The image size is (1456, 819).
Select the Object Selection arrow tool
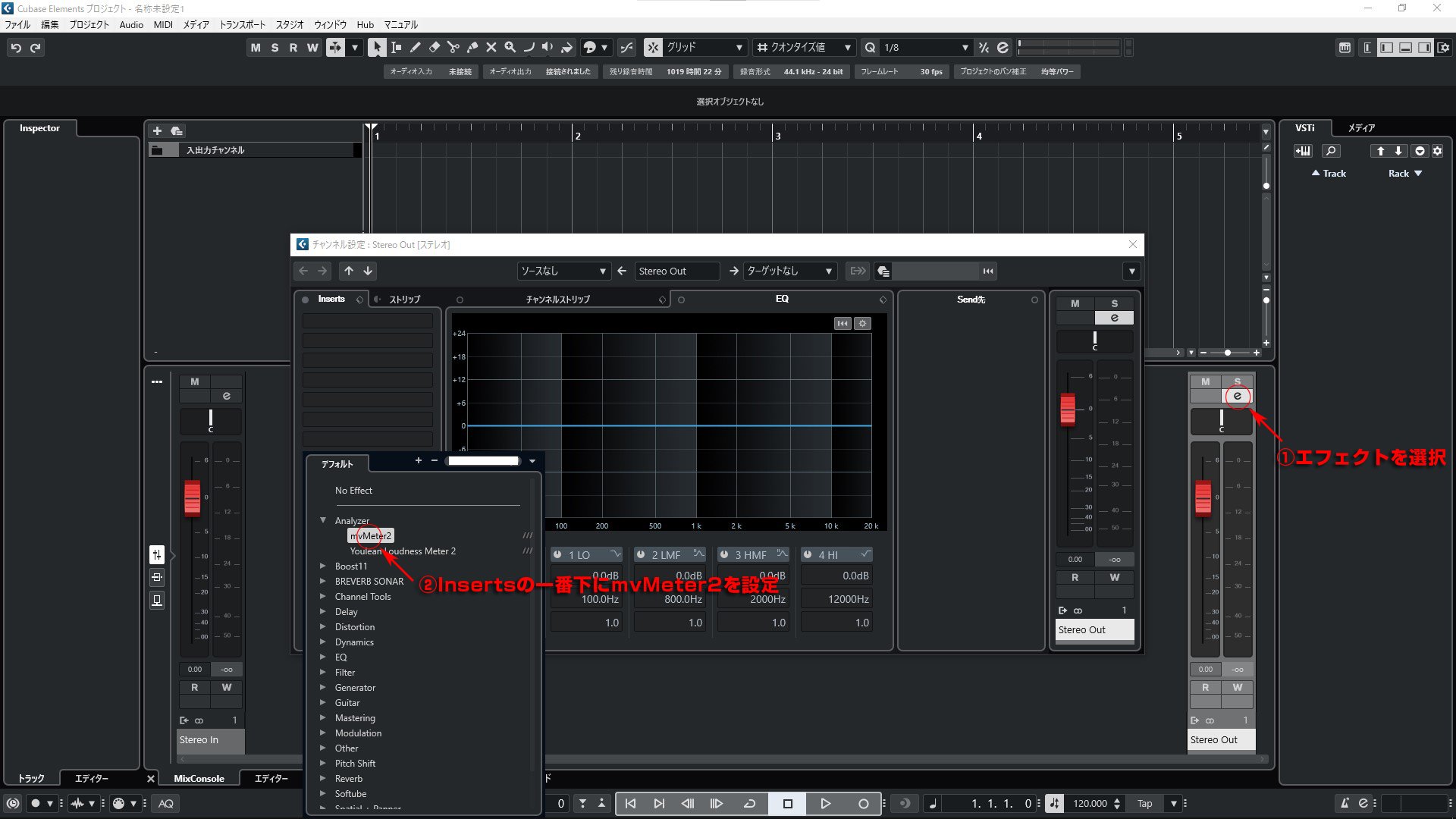click(377, 48)
